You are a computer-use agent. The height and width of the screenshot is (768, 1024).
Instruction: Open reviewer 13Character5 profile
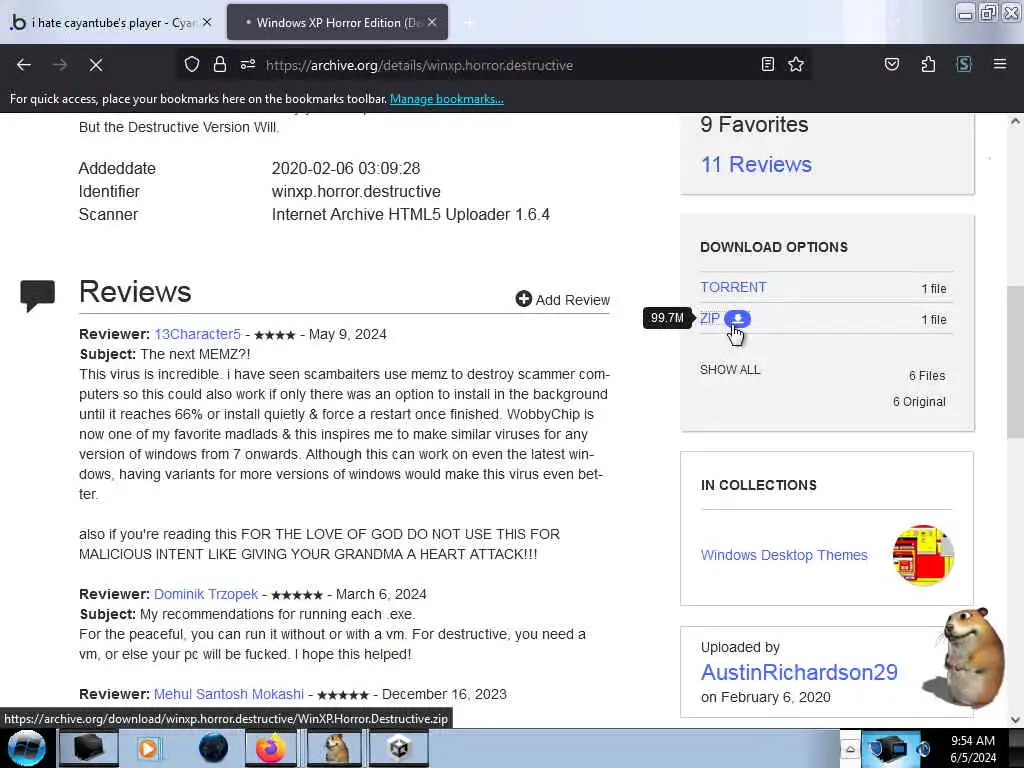[x=197, y=334]
